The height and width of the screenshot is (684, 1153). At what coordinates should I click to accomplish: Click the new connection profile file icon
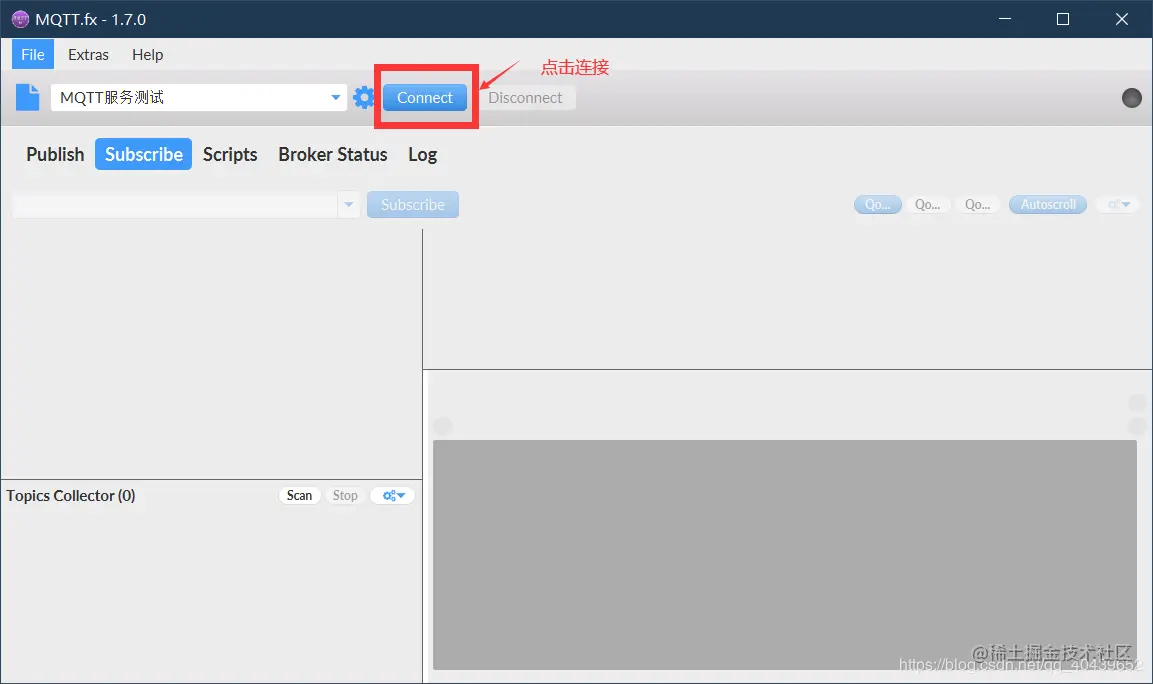[x=27, y=97]
